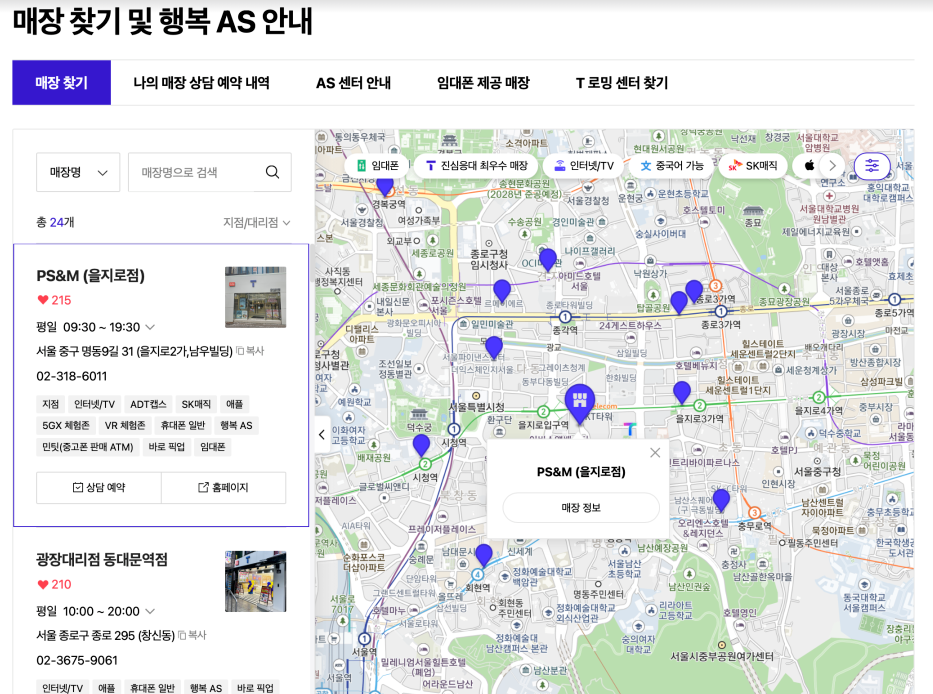Toggle the 인터넷/TV filter chip
This screenshot has height=694, width=933.
pyautogui.click(x=584, y=165)
